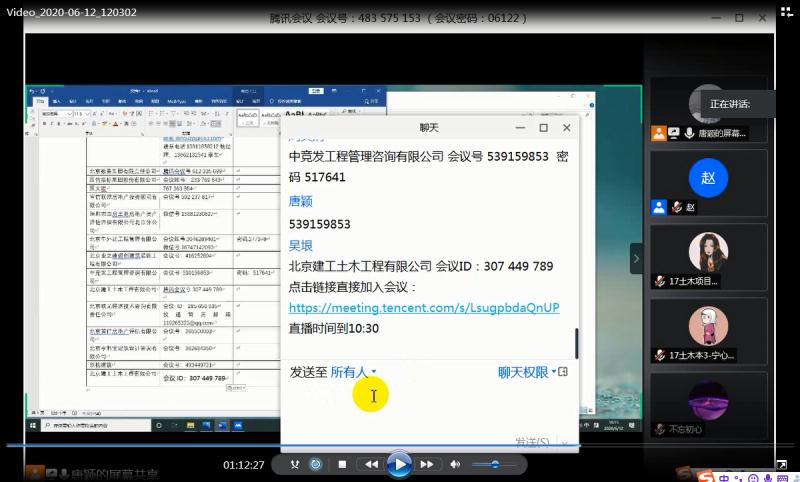This screenshot has height=482, width=800.
Task: Open the MathType ribbon tab in Word
Action: coord(177,102)
